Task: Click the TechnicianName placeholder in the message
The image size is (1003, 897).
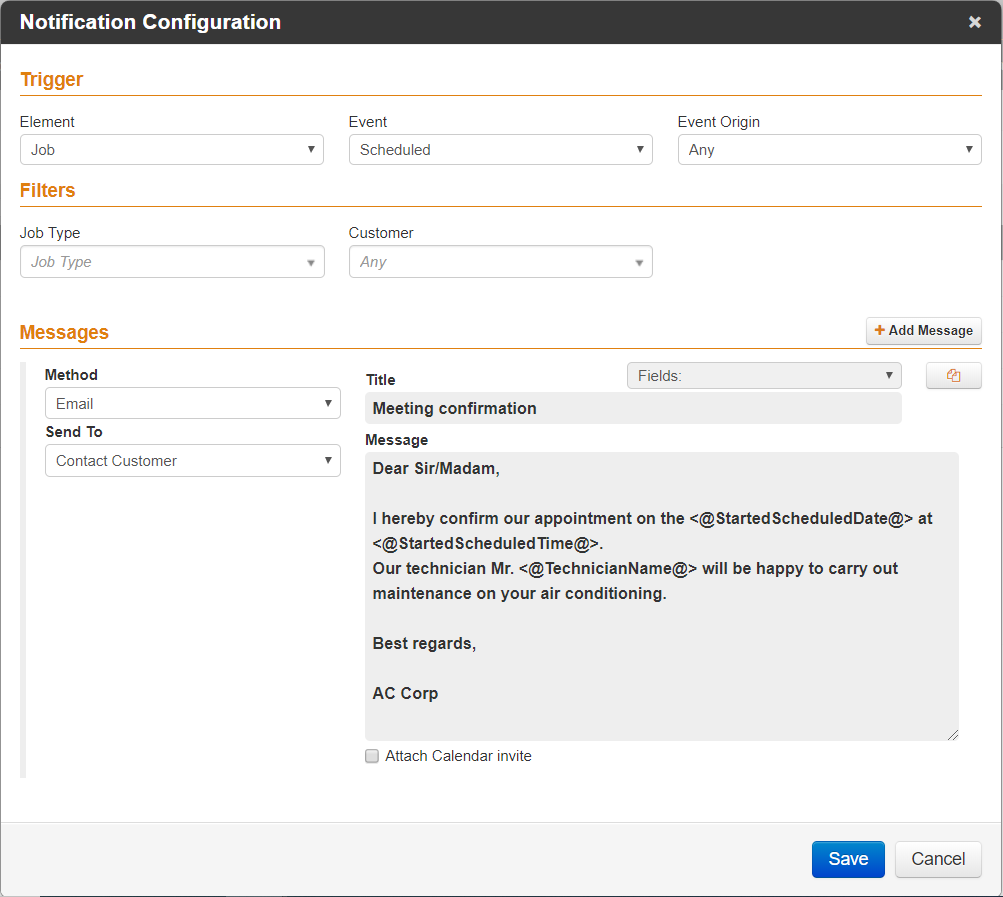Action: pyautogui.click(x=608, y=569)
